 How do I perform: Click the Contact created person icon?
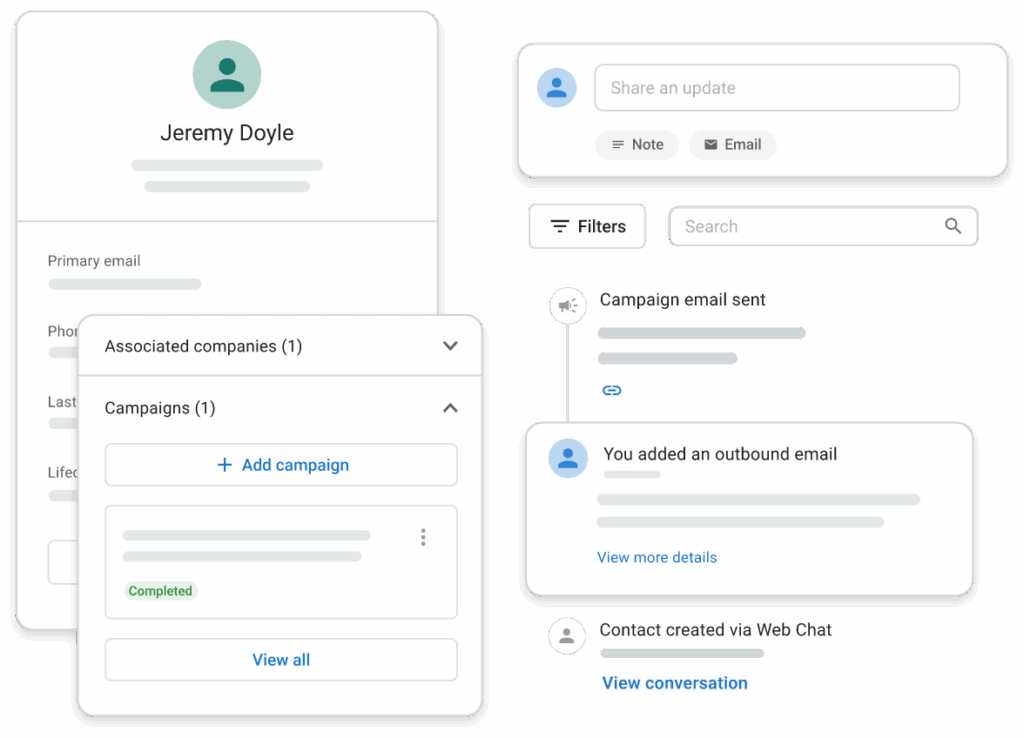567,635
